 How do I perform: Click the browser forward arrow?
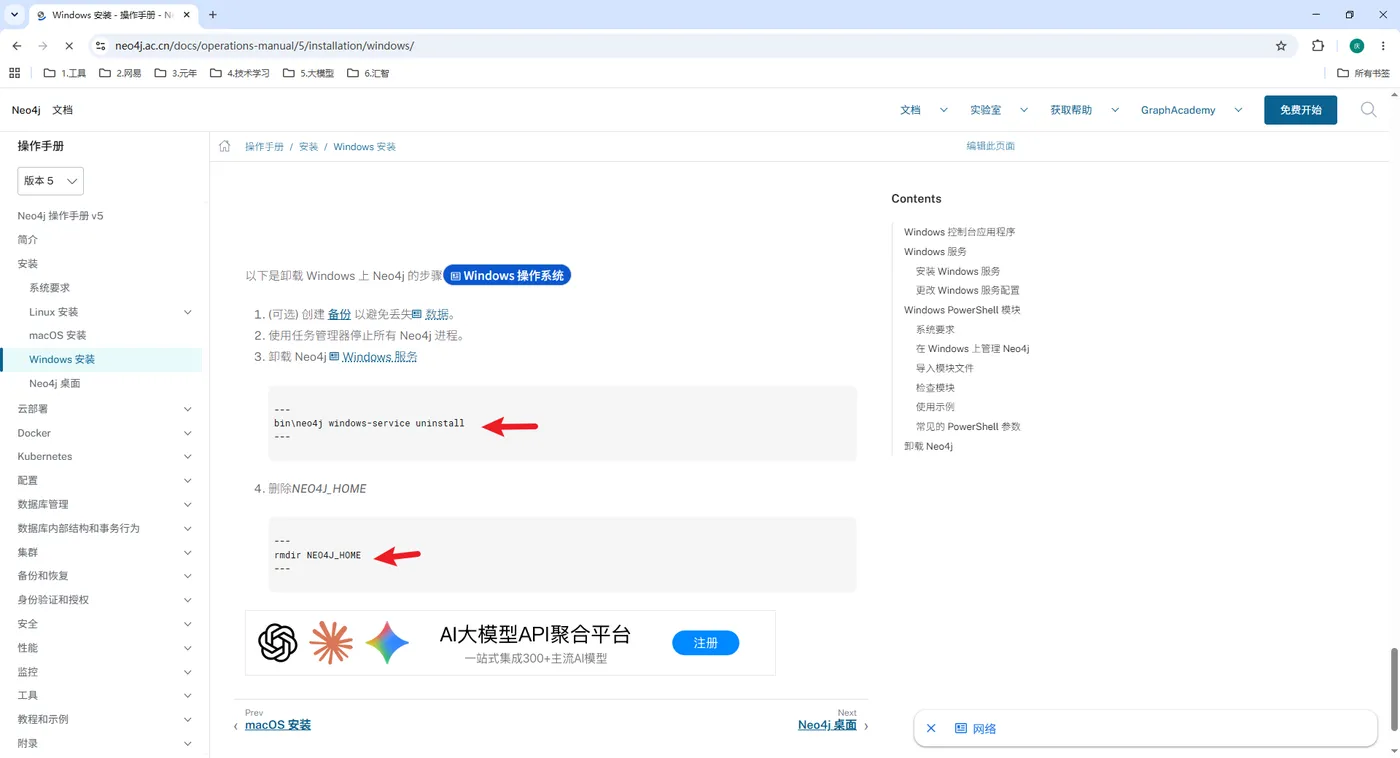(43, 46)
